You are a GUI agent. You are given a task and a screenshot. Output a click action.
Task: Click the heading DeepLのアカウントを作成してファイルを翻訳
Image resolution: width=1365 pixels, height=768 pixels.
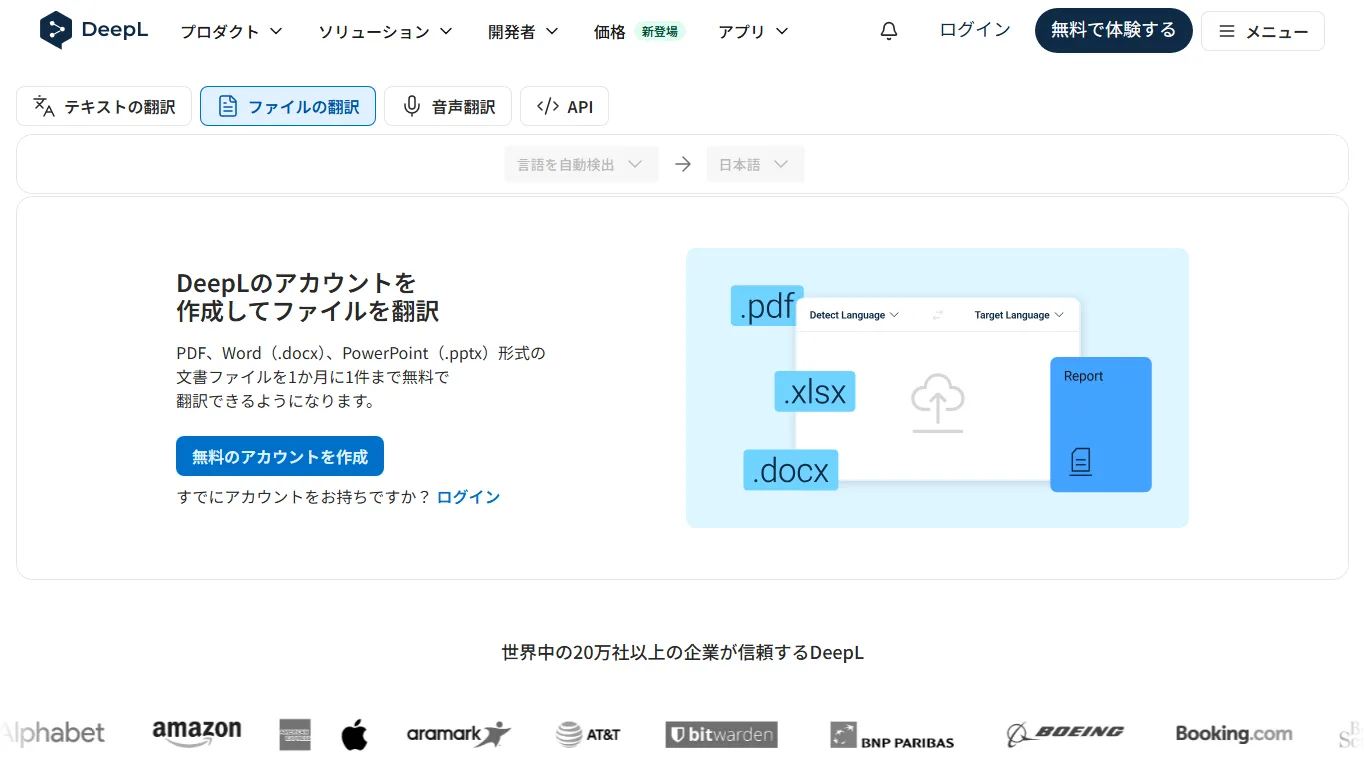click(x=308, y=296)
